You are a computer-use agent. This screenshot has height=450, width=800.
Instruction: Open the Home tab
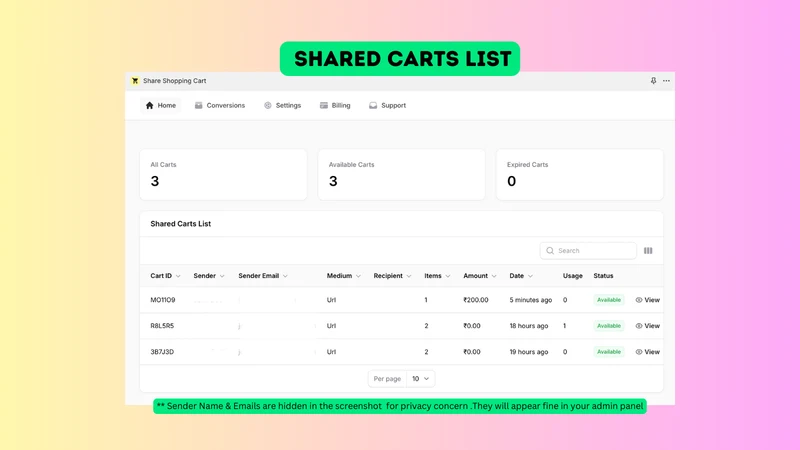[161, 105]
